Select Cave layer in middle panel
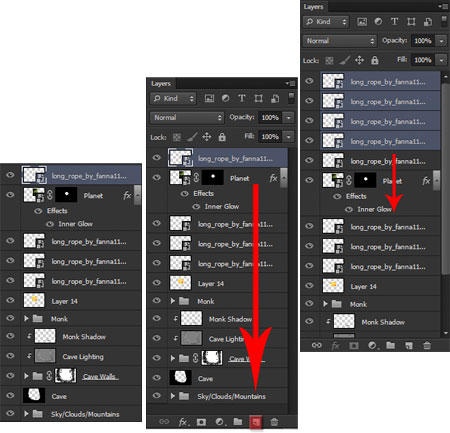This screenshot has width=450, height=433. tap(217, 378)
